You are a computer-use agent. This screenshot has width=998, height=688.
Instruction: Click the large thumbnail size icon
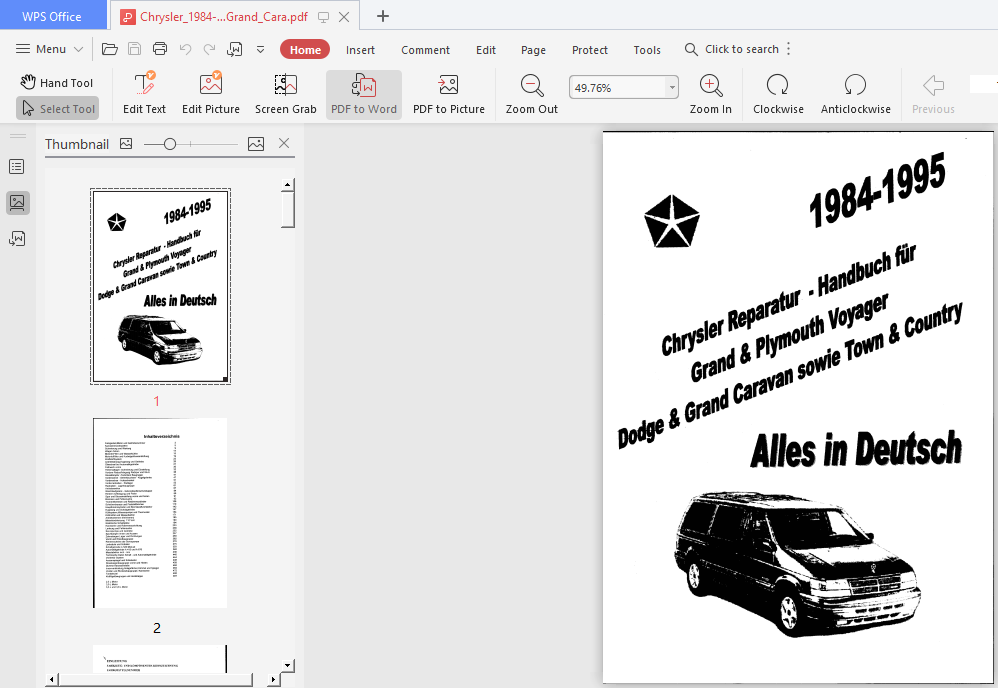tap(256, 144)
